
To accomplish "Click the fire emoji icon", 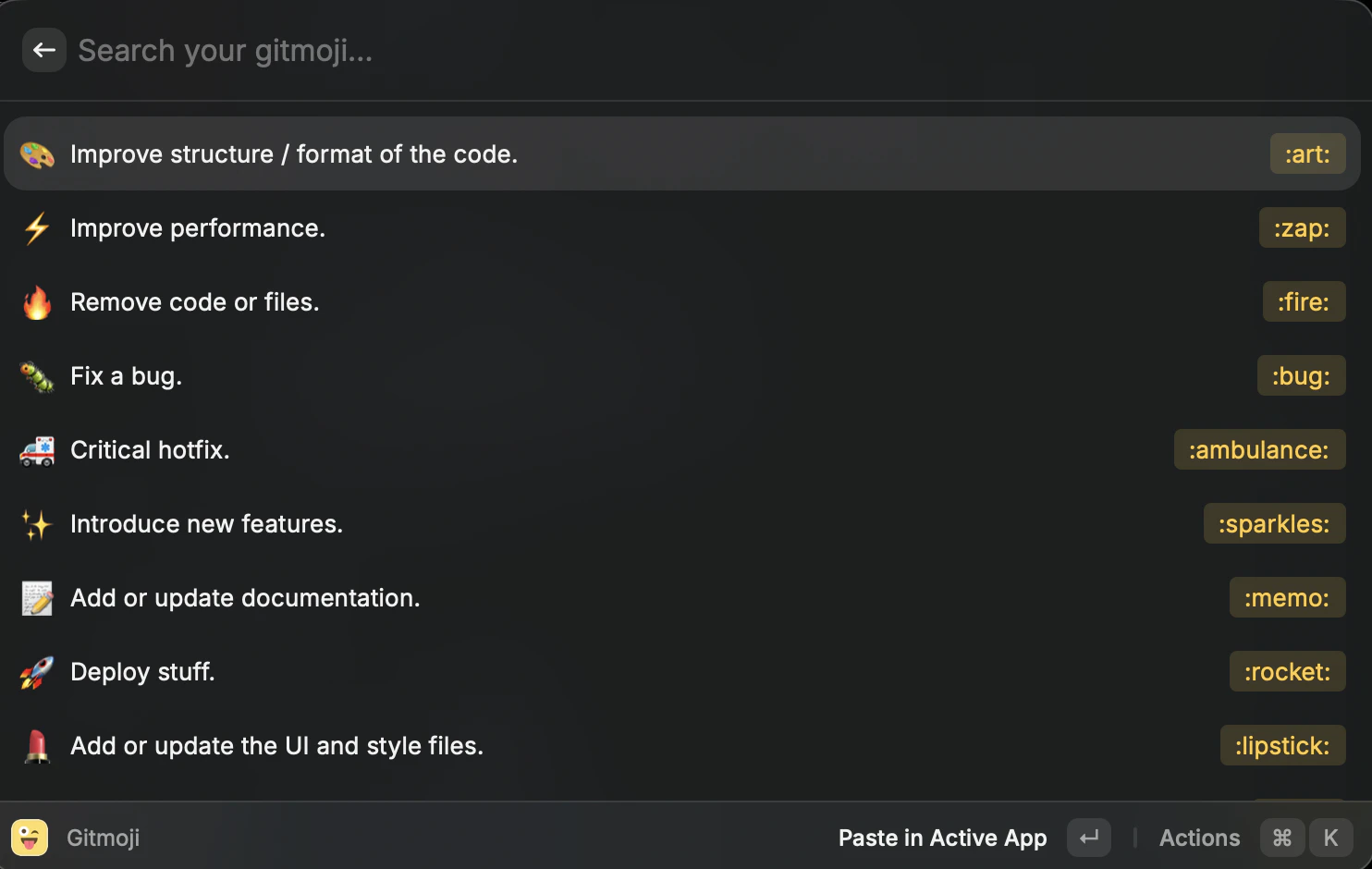I will tap(37, 302).
